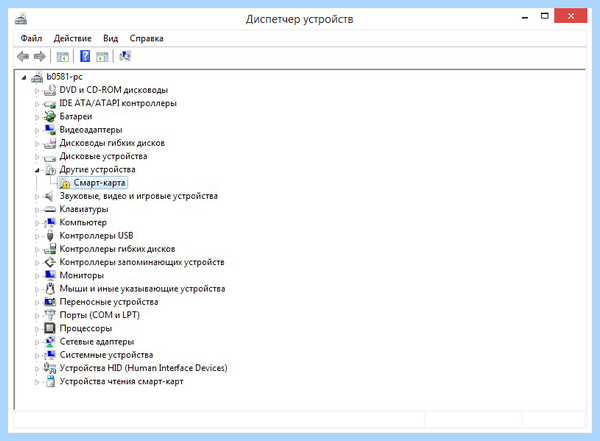Click the Forward arrow toolbar icon
600x441 pixels.
point(40,57)
